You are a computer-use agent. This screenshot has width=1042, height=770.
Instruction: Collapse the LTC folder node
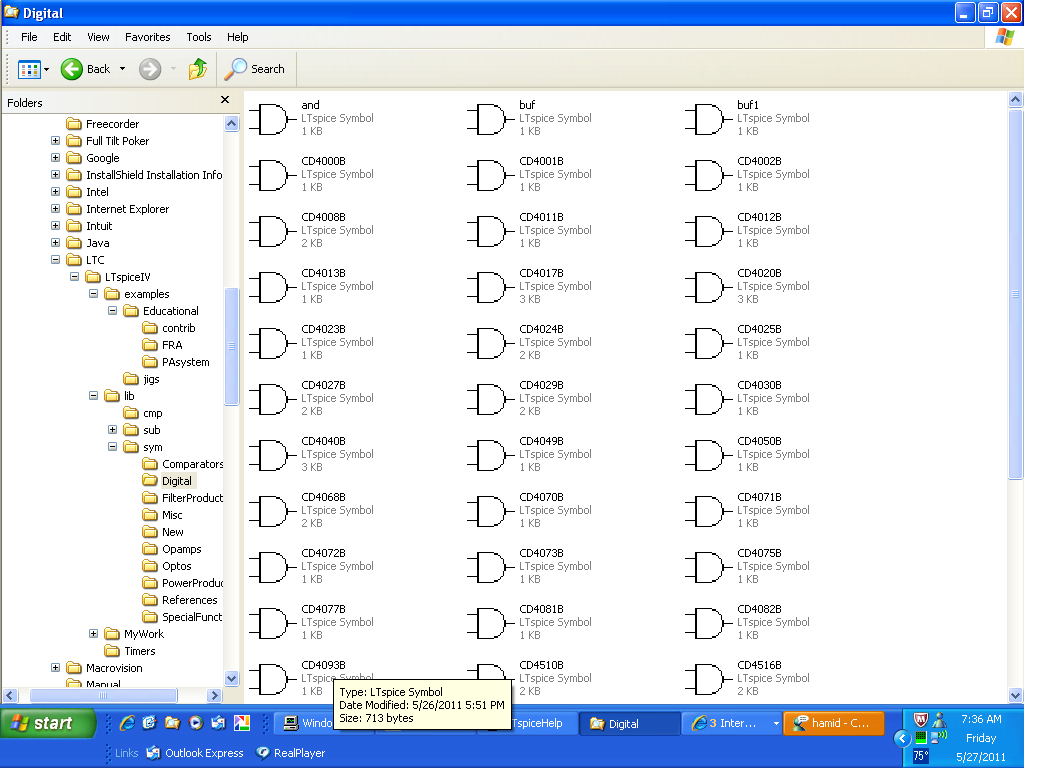click(x=56, y=260)
